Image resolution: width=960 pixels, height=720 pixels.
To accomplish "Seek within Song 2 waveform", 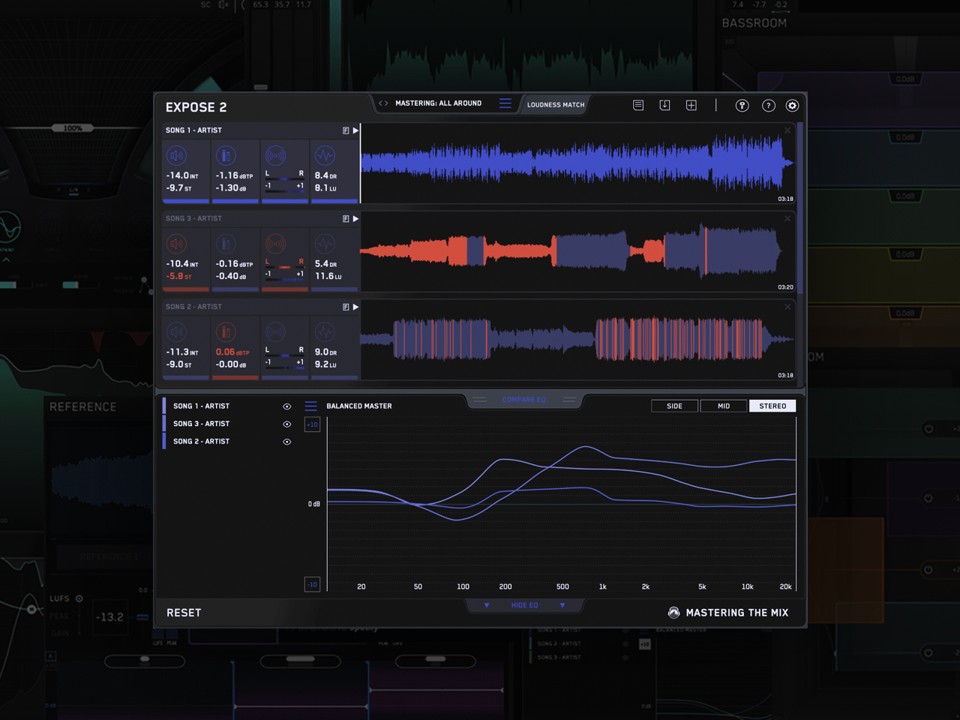I will [577, 339].
